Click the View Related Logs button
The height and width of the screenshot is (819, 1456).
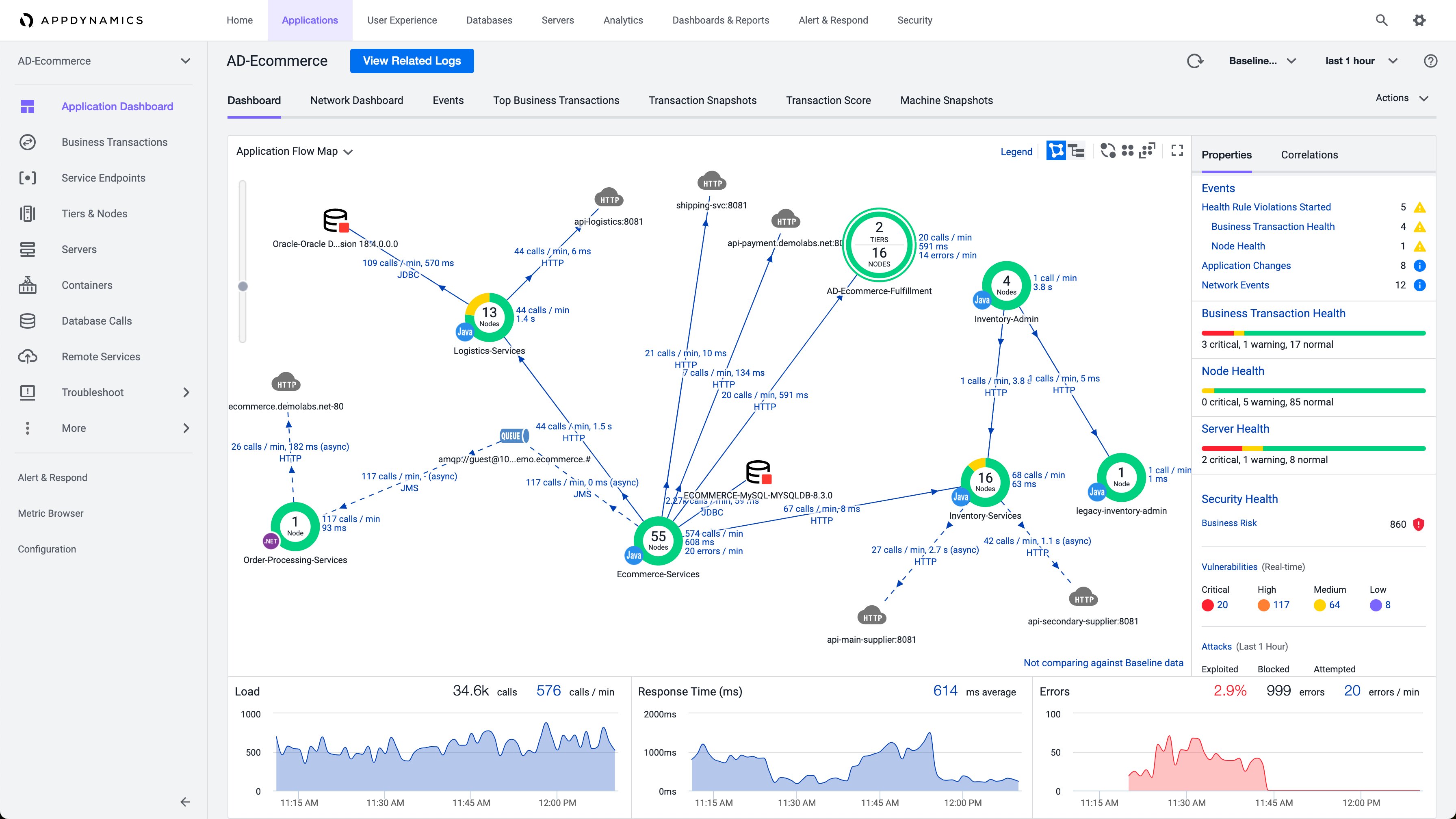pyautogui.click(x=412, y=61)
